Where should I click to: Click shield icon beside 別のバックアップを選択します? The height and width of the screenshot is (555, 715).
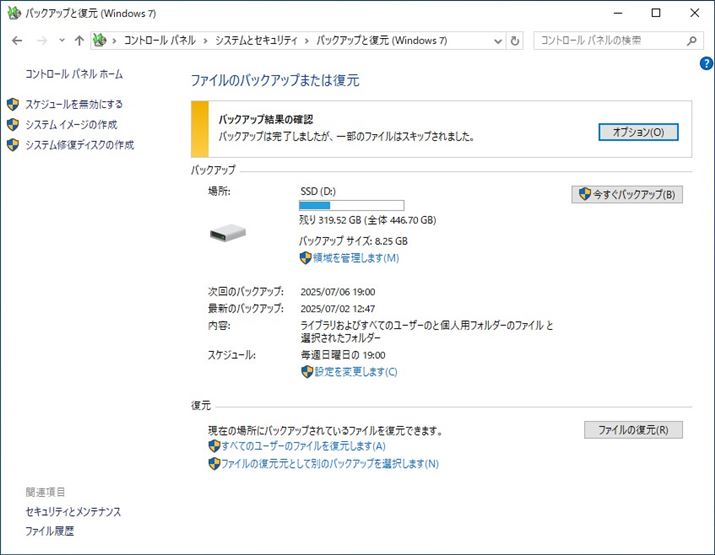214,464
